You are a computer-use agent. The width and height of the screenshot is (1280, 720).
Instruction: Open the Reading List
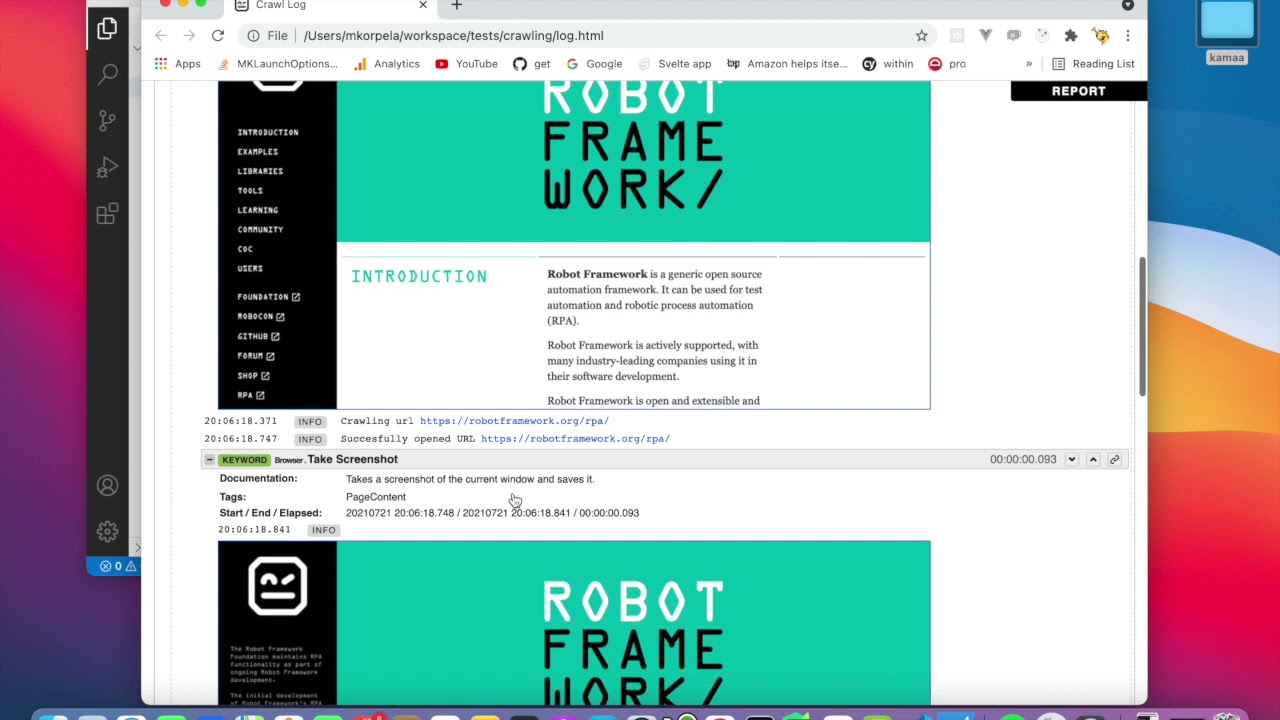(x=1093, y=64)
